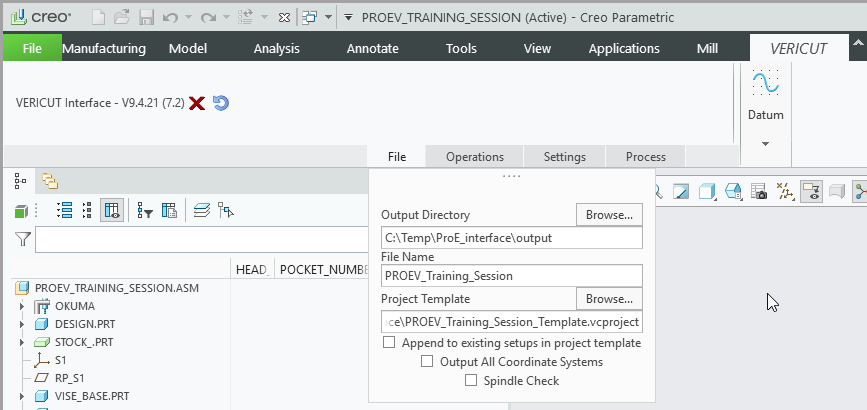Click the File Name input field

512,276
